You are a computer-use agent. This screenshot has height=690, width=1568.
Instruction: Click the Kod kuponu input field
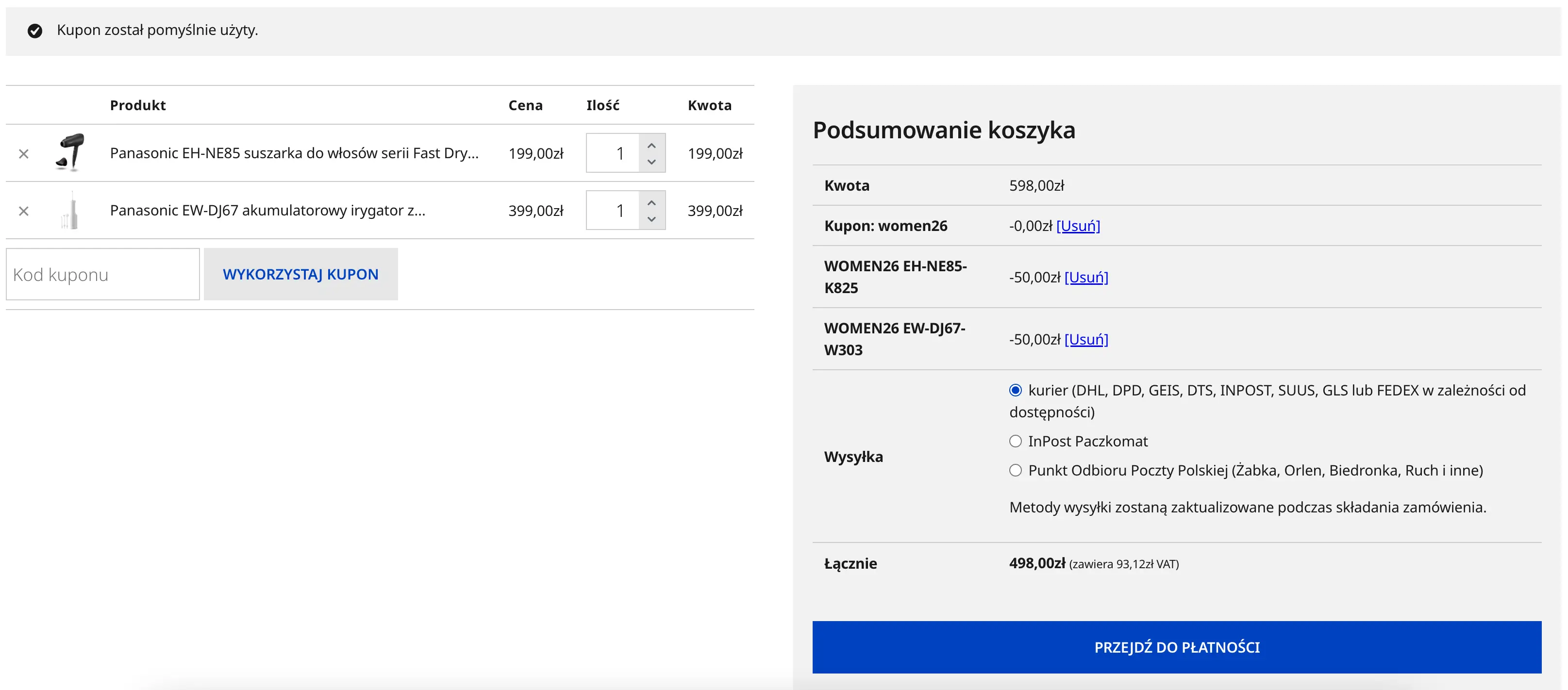(102, 274)
